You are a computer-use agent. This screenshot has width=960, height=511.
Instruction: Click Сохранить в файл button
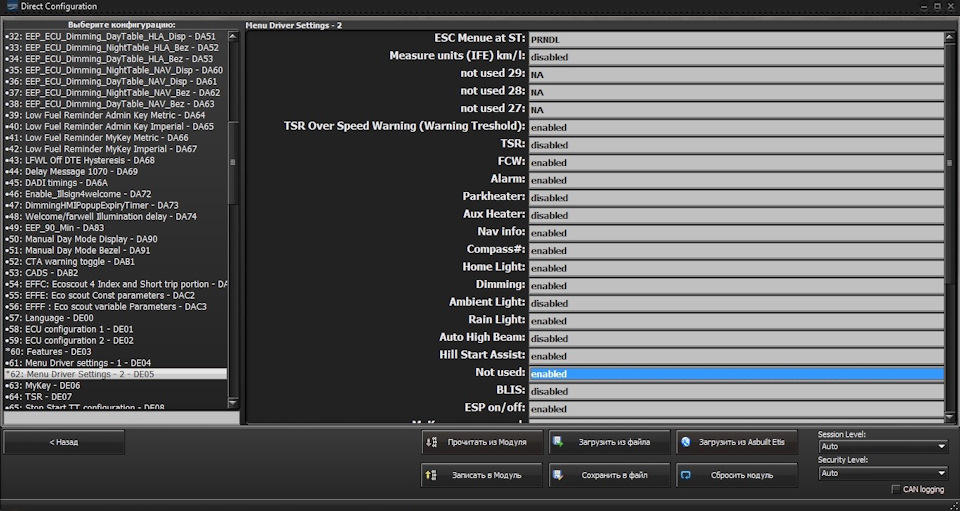[609, 475]
